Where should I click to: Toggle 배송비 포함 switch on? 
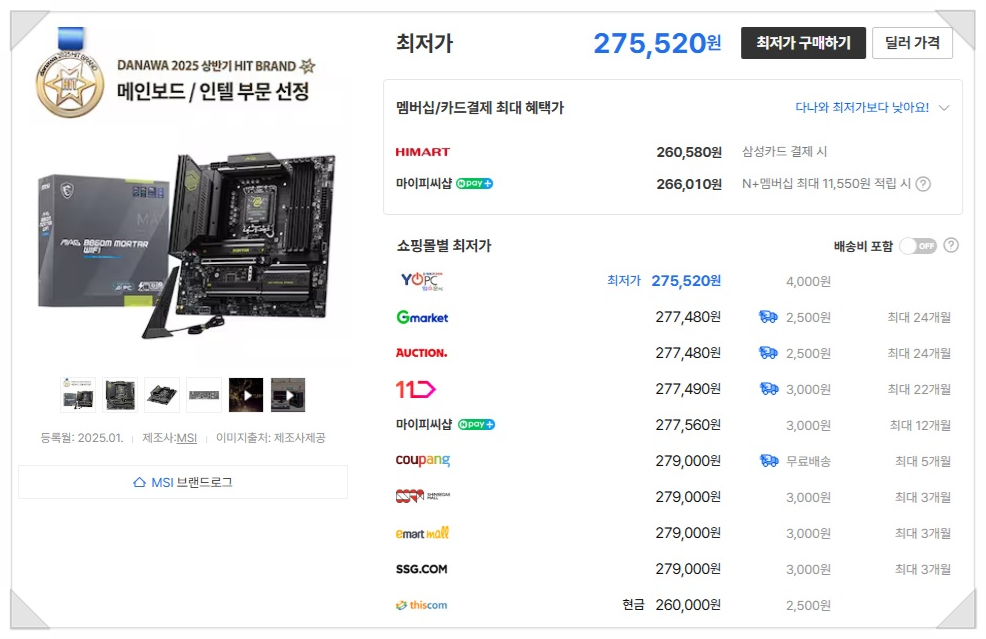tap(917, 246)
